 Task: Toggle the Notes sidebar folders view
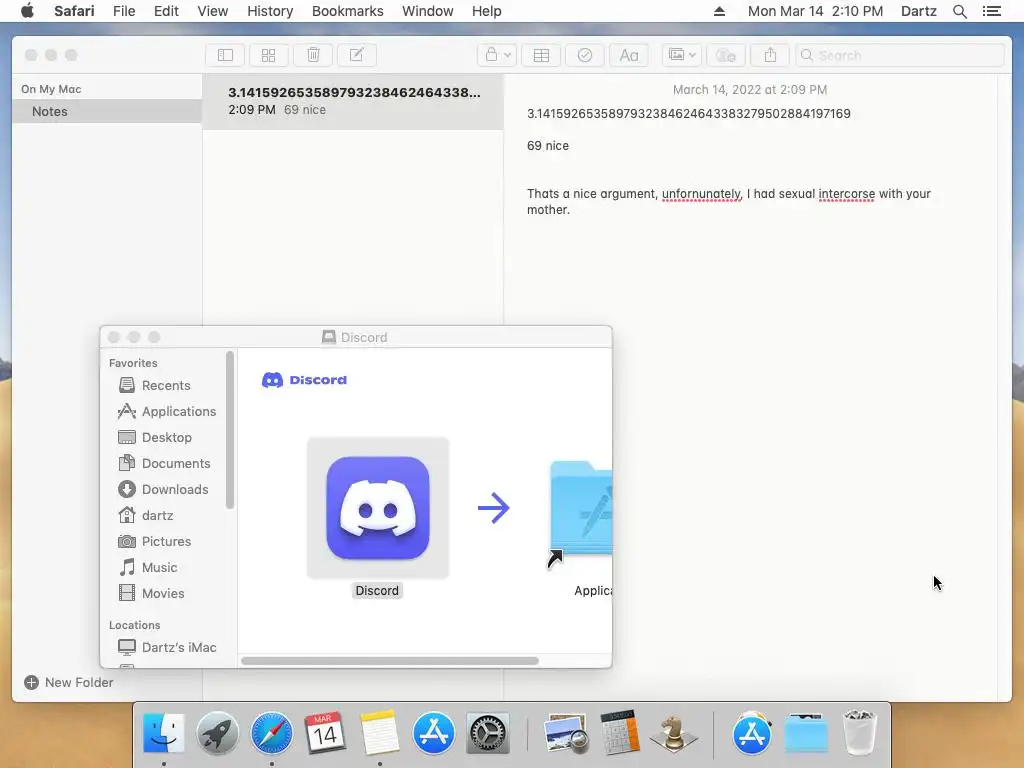[x=225, y=56]
